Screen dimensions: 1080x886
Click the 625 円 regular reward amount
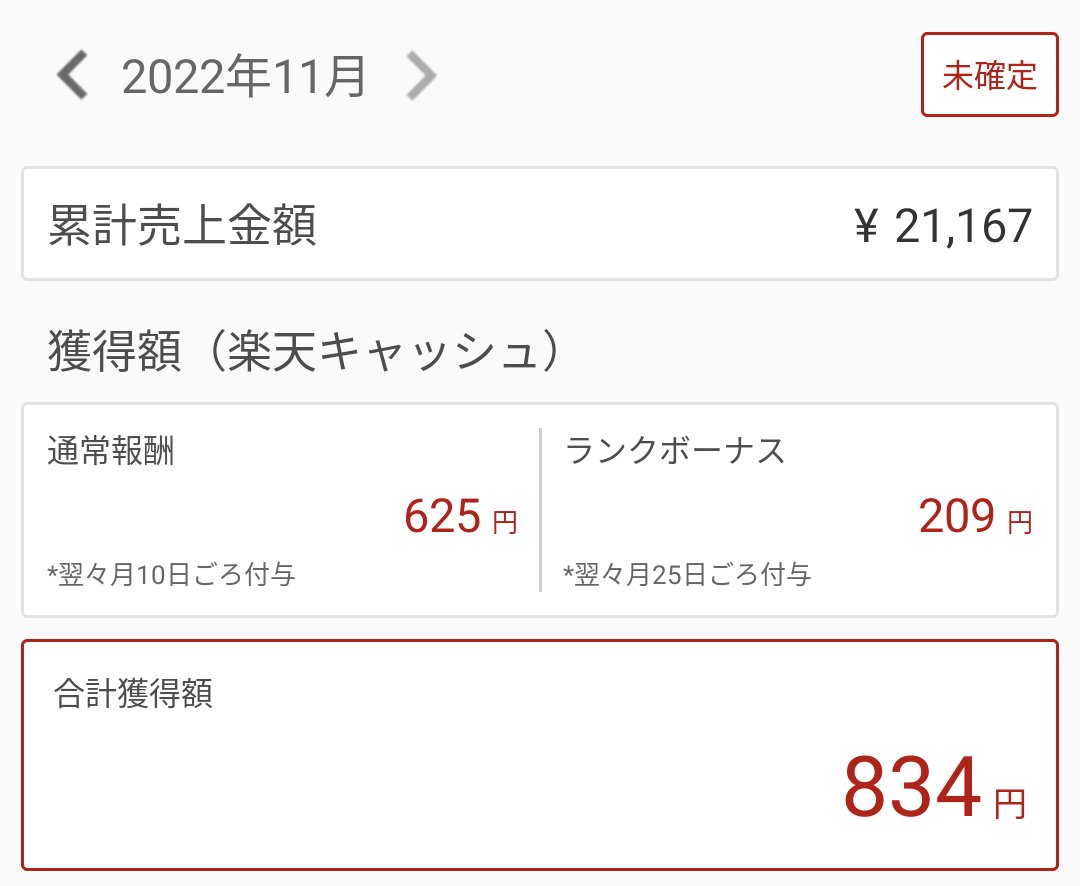(x=461, y=516)
